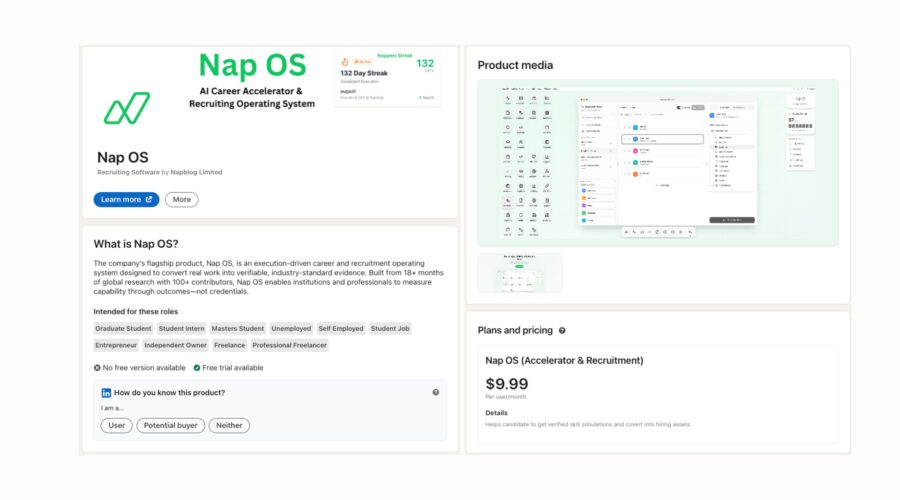900x500 pixels.
Task: Open help icon next to Plans and pricing
Action: tap(562, 330)
